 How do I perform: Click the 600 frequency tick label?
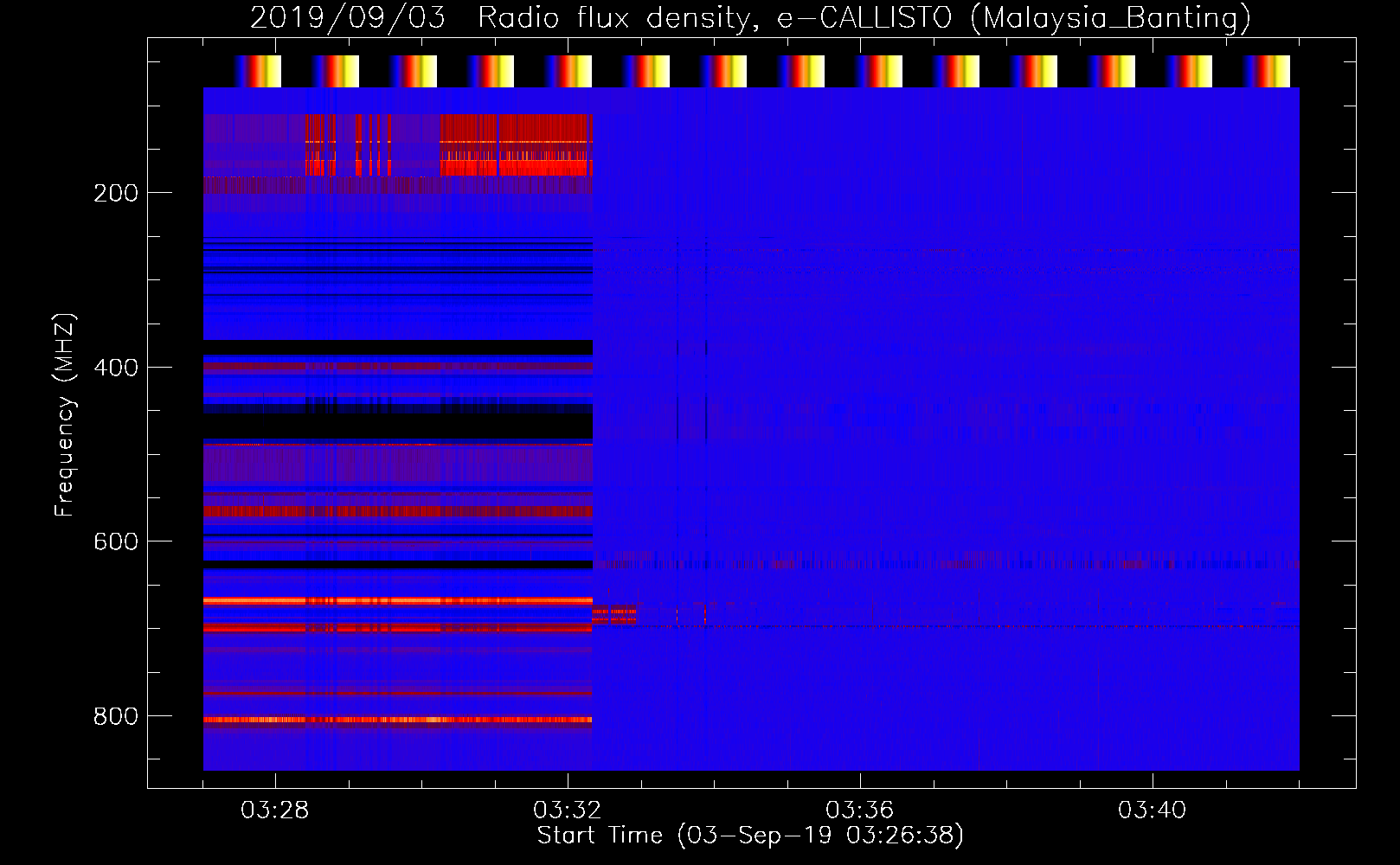point(116,541)
